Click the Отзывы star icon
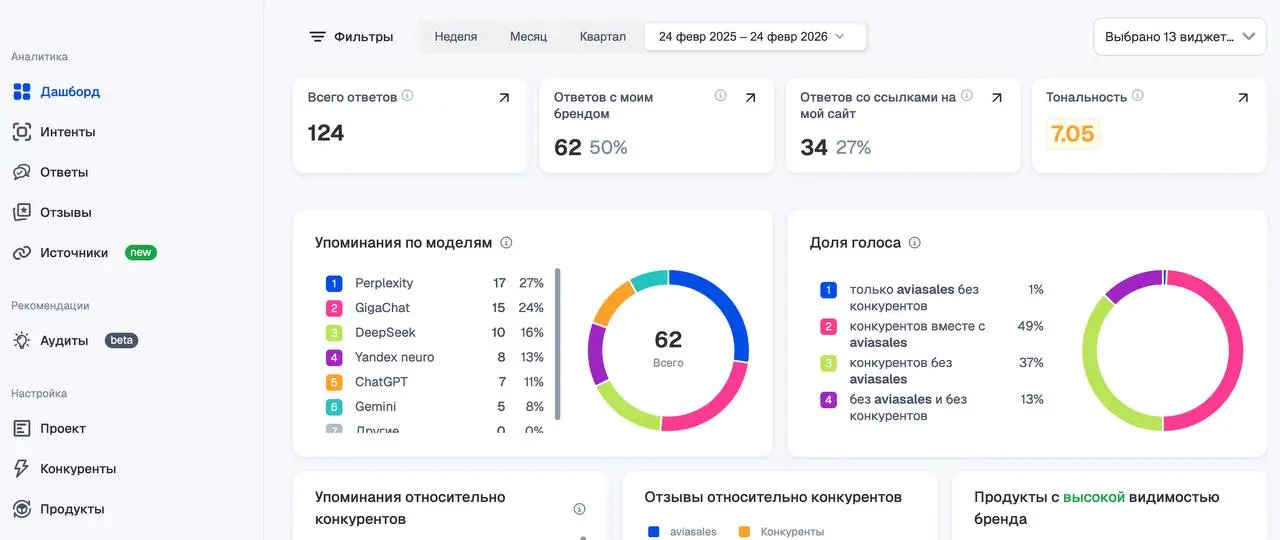 (22, 212)
